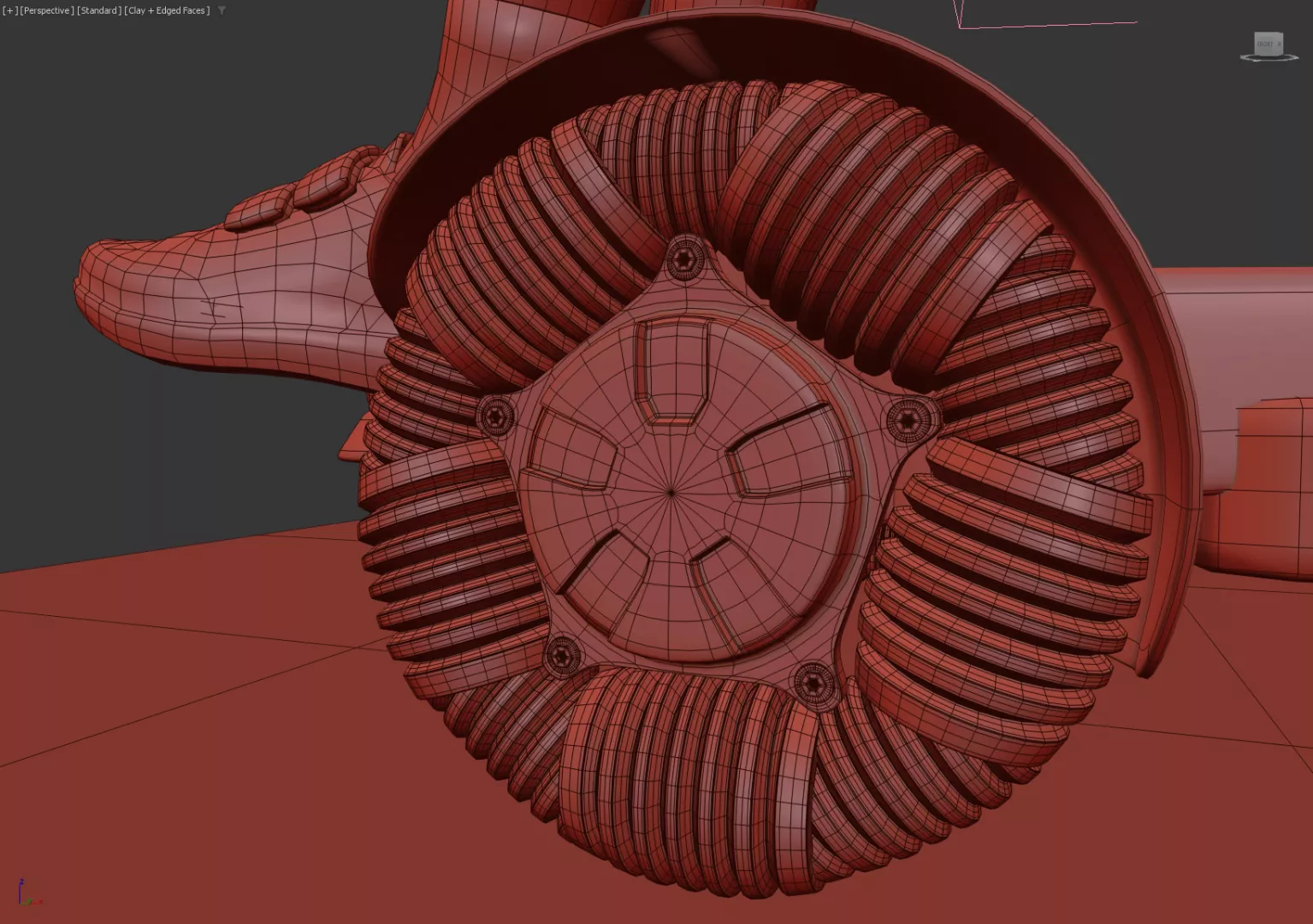Select the left hex bolt on the hub
1313x924 pixels.
click(494, 417)
